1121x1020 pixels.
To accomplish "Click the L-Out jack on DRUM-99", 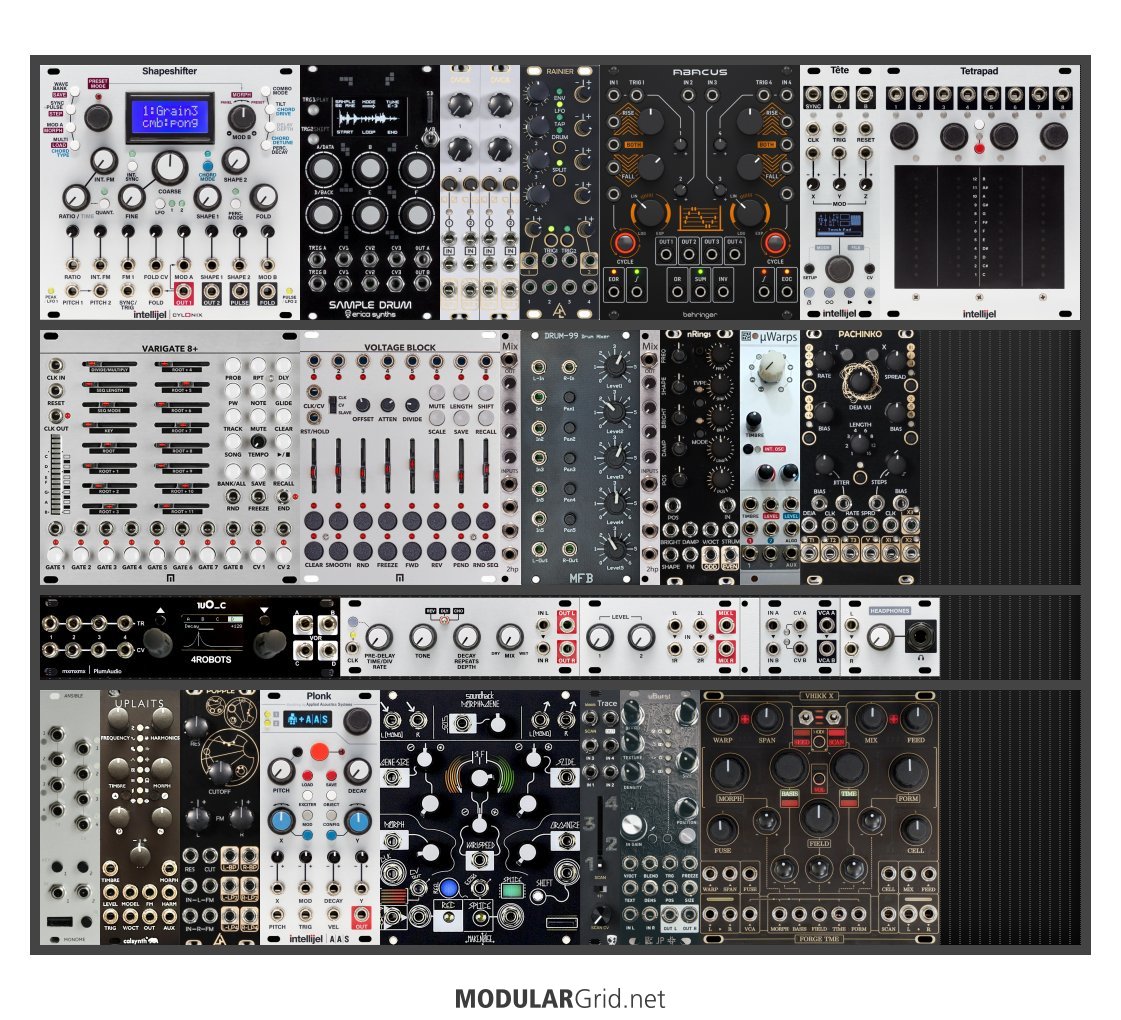I will (538, 550).
